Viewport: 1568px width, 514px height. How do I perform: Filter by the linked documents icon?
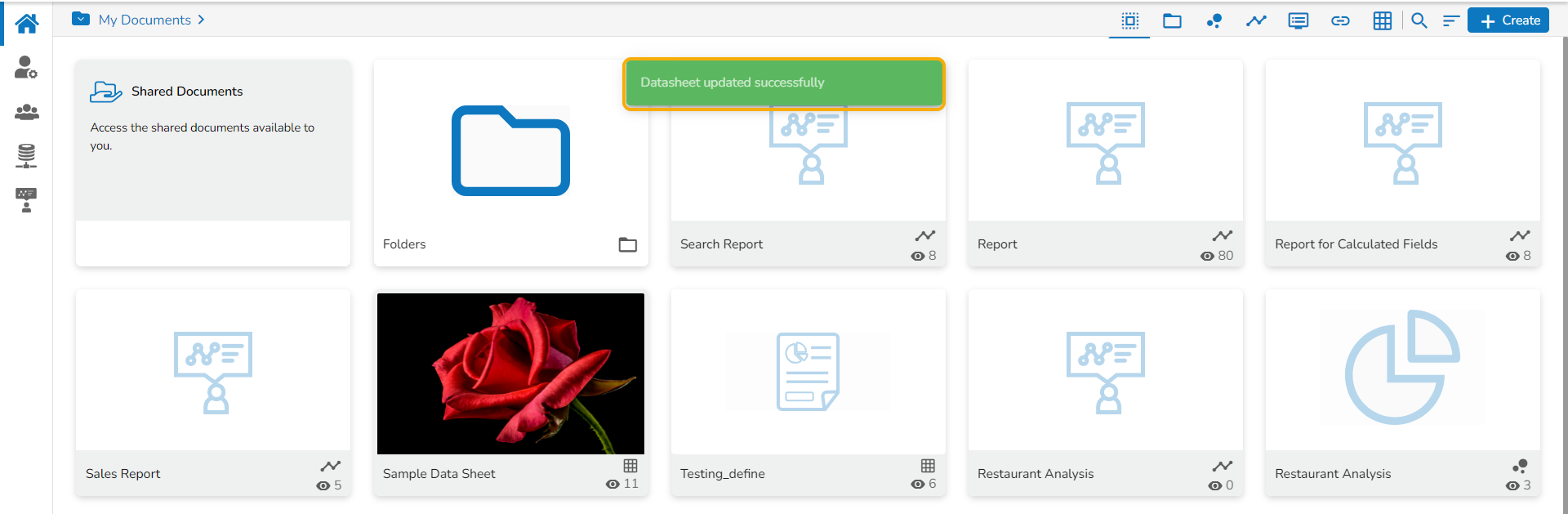click(1340, 20)
